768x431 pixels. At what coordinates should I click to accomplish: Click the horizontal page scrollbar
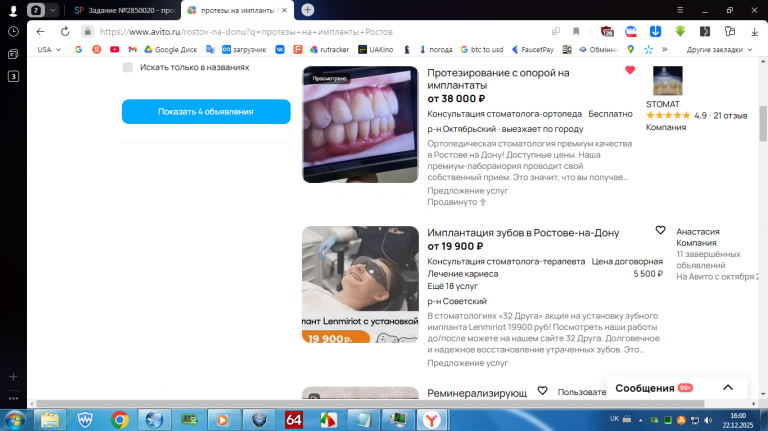(x=370, y=404)
